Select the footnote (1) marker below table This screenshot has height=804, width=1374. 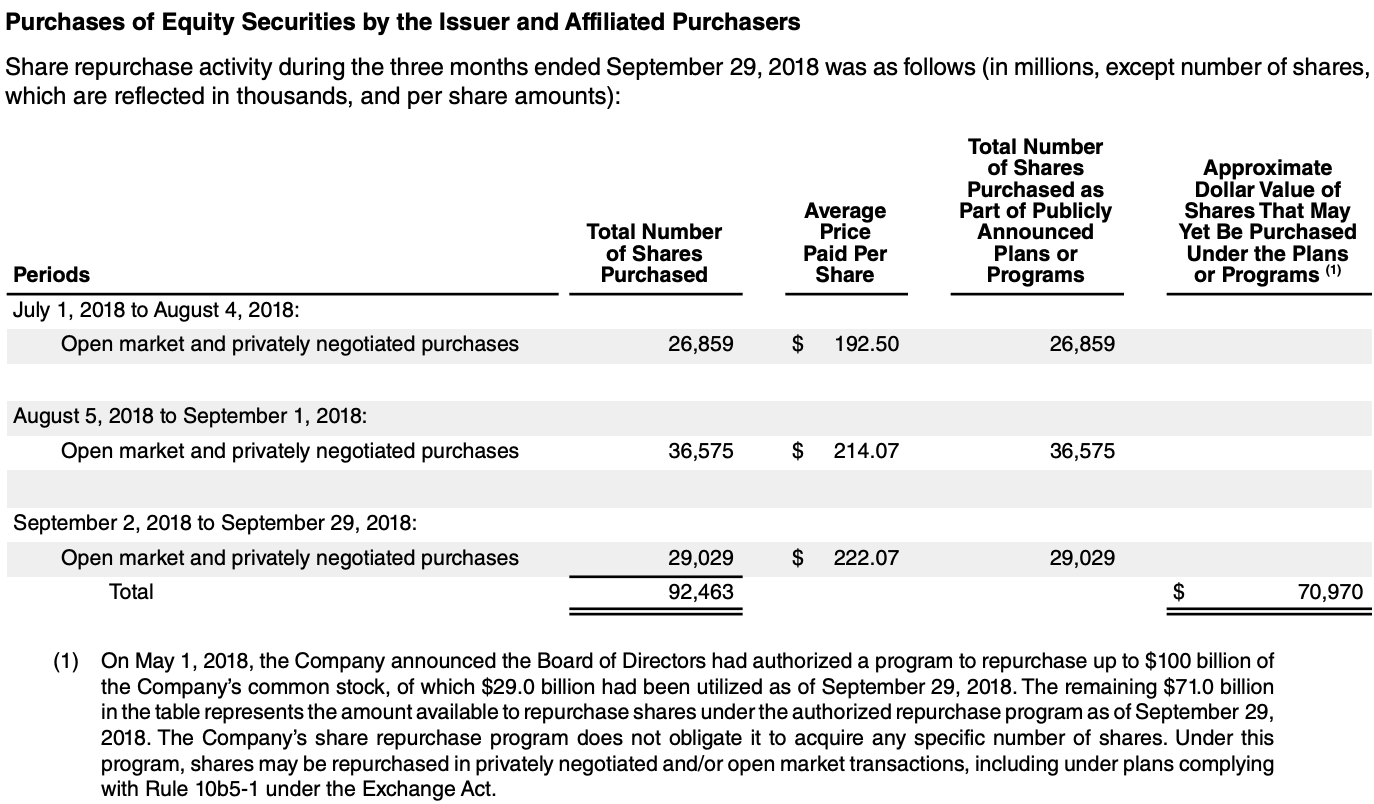pos(66,661)
